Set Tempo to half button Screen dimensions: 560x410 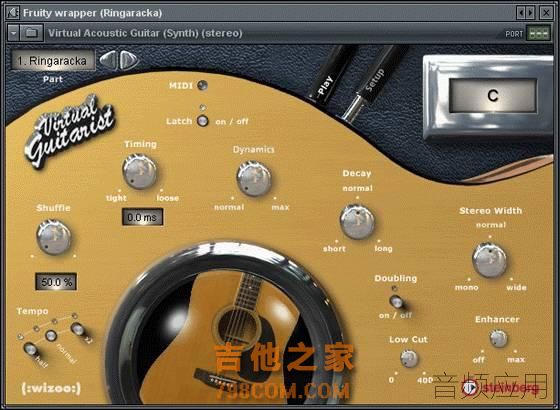pos(31,349)
